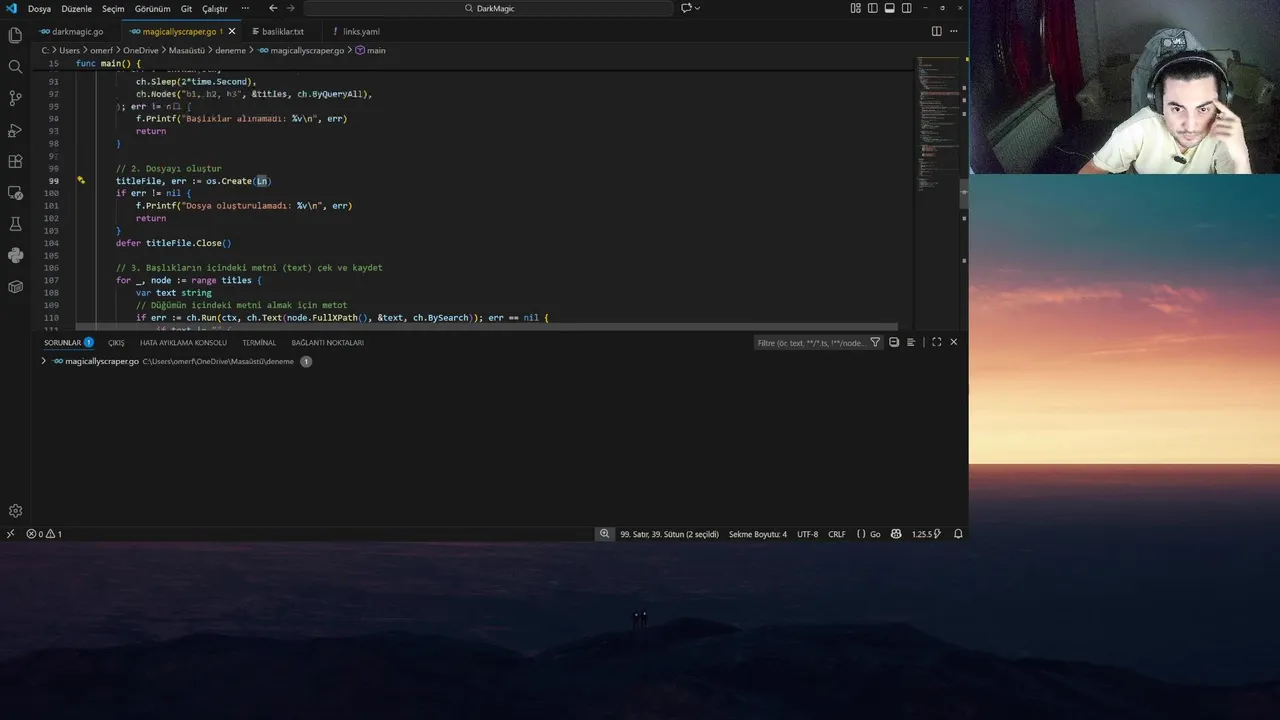Open the Dosya menu
The width and height of the screenshot is (1280, 720).
click(39, 8)
